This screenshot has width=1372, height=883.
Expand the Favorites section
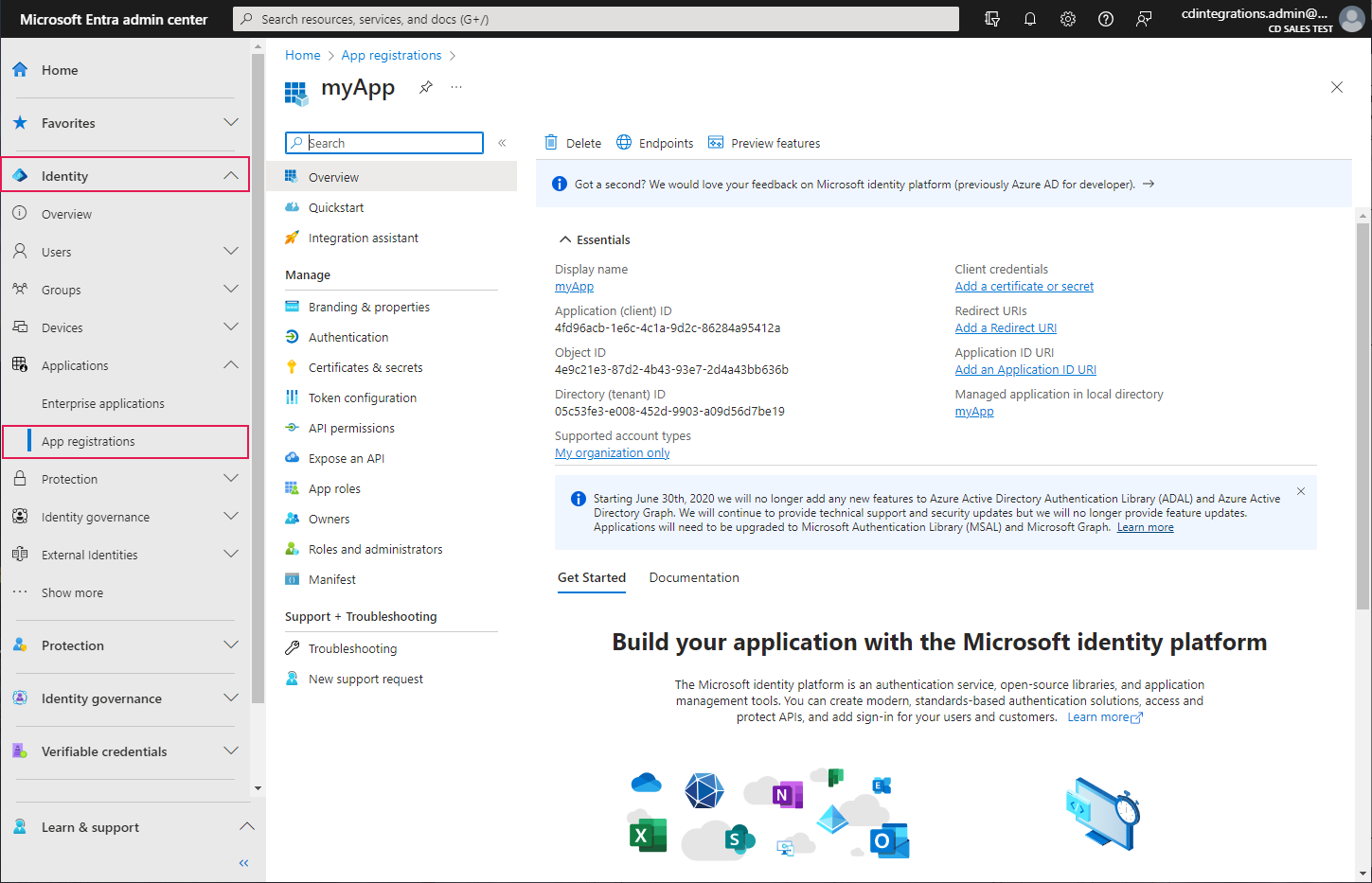pyautogui.click(x=230, y=122)
